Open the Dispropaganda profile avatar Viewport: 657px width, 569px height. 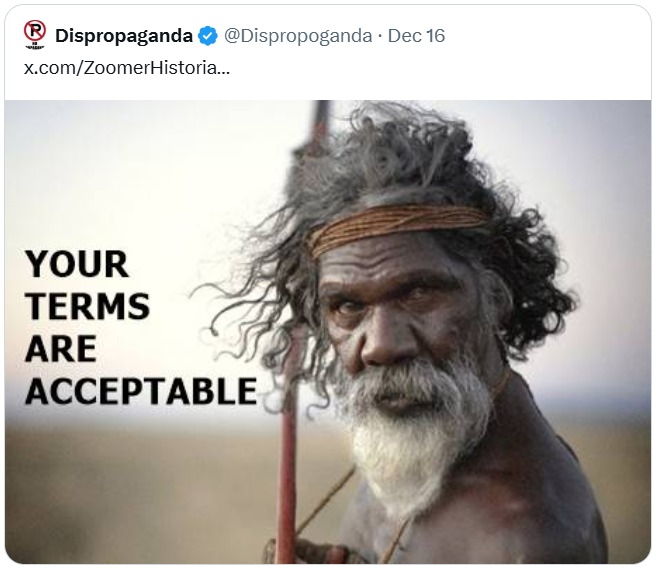35,35
